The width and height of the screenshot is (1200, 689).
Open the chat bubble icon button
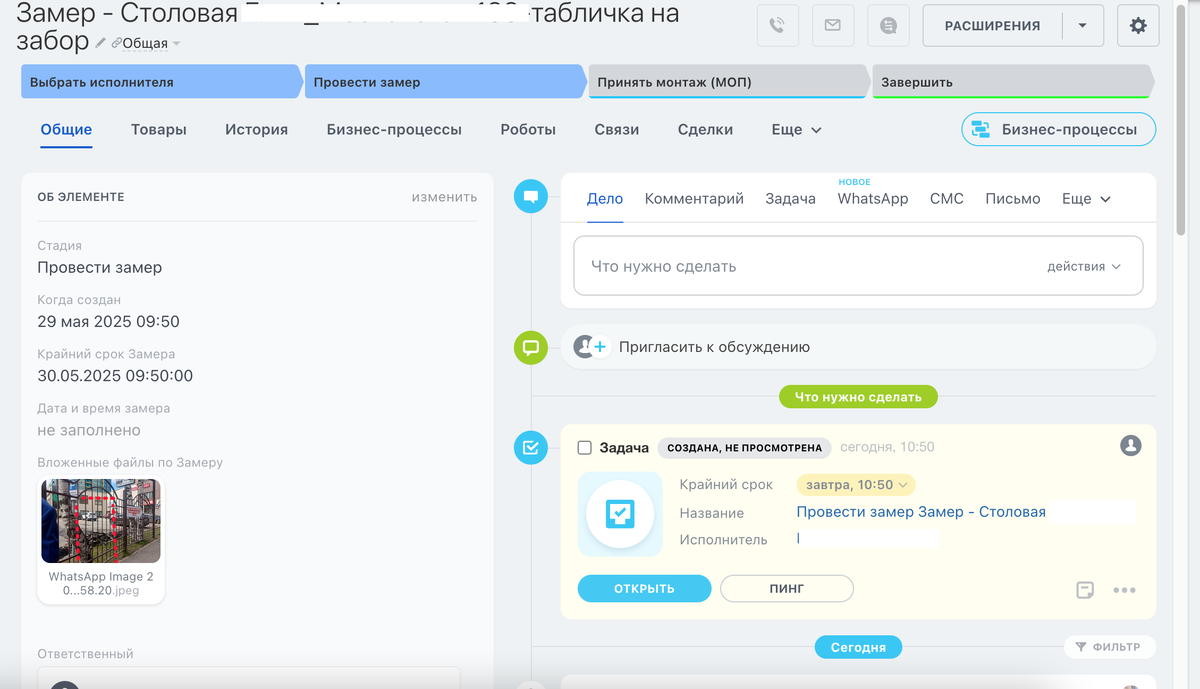888,26
